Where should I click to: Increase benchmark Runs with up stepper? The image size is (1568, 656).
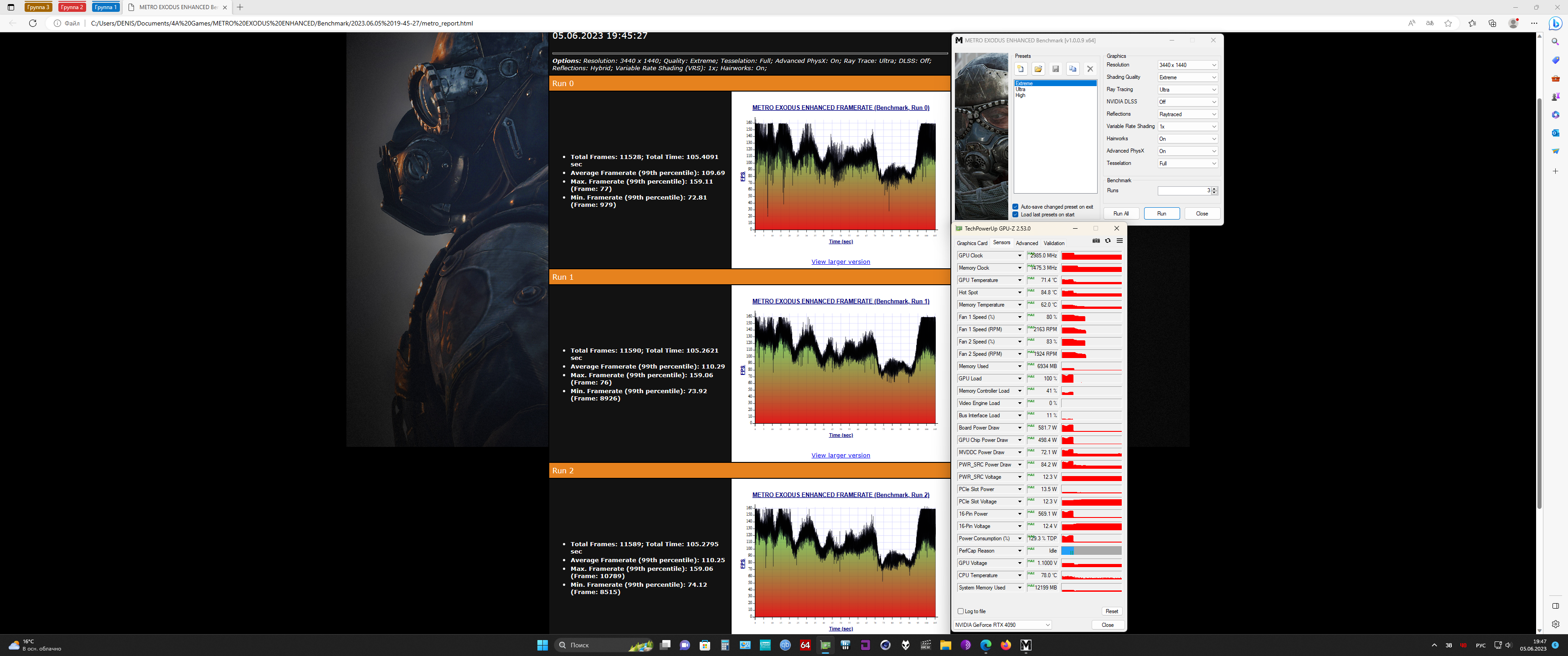point(1214,189)
